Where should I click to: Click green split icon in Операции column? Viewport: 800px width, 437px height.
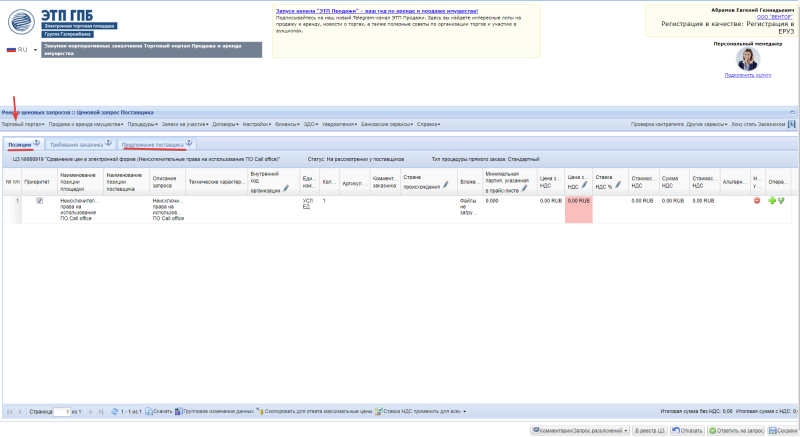click(x=781, y=201)
